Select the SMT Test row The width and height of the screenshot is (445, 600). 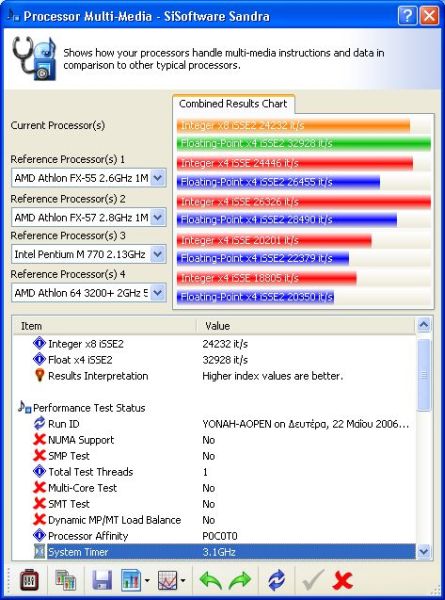click(x=214, y=504)
